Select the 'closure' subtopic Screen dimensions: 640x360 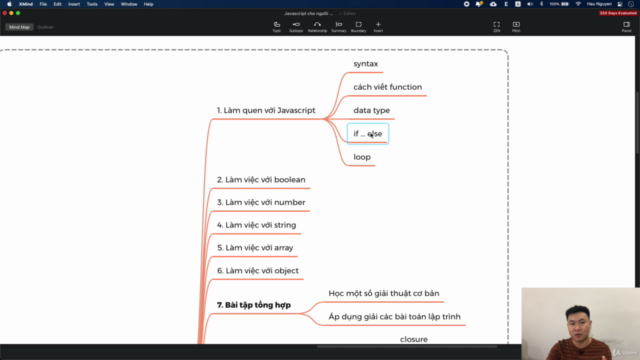point(414,339)
